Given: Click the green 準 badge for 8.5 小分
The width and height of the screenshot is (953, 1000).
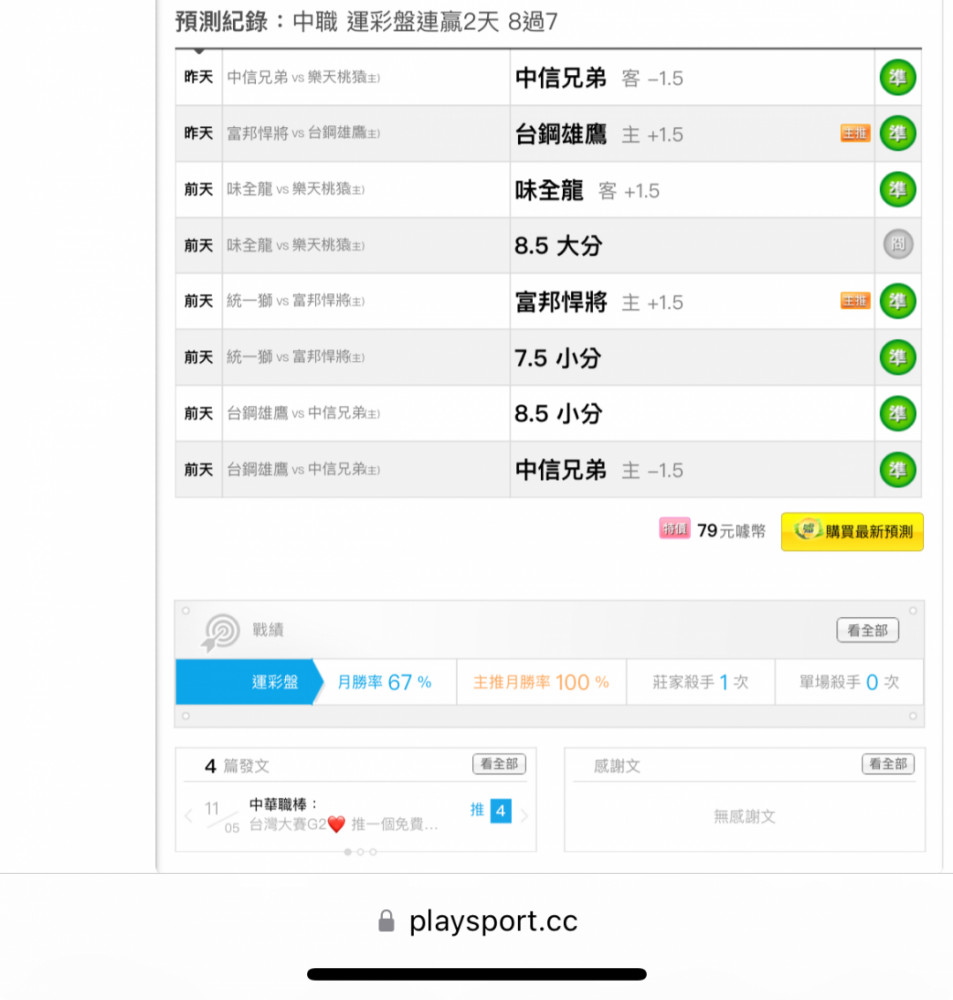Looking at the screenshot, I should [x=898, y=413].
